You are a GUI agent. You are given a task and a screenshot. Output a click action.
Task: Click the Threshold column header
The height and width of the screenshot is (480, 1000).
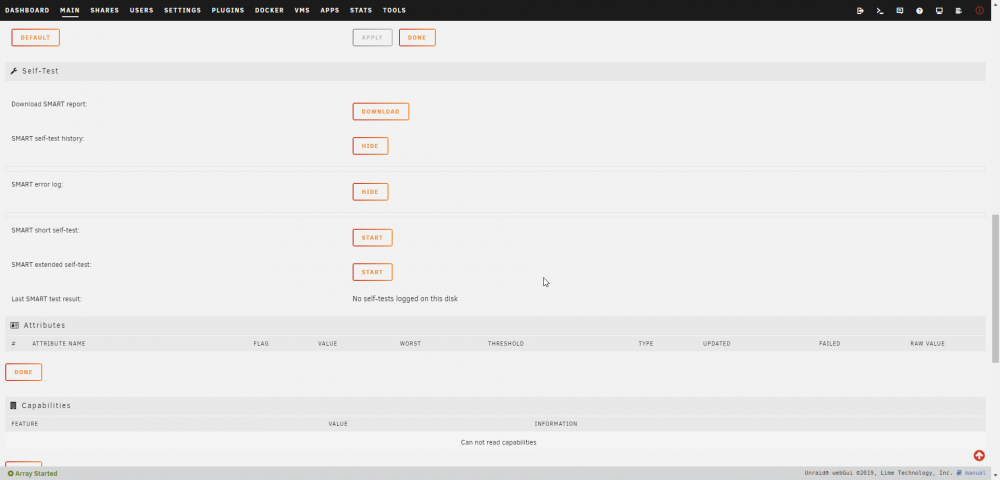[x=506, y=344]
